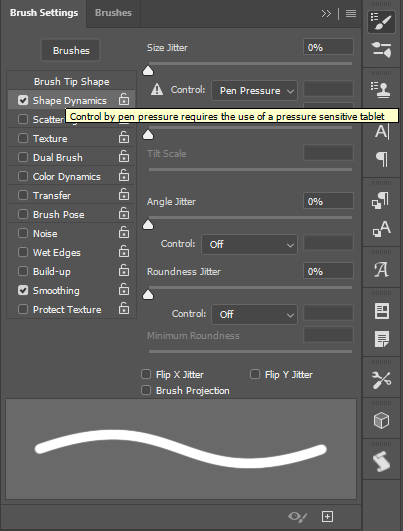Select Brush Tip Shape
The image size is (403, 531).
(71, 82)
